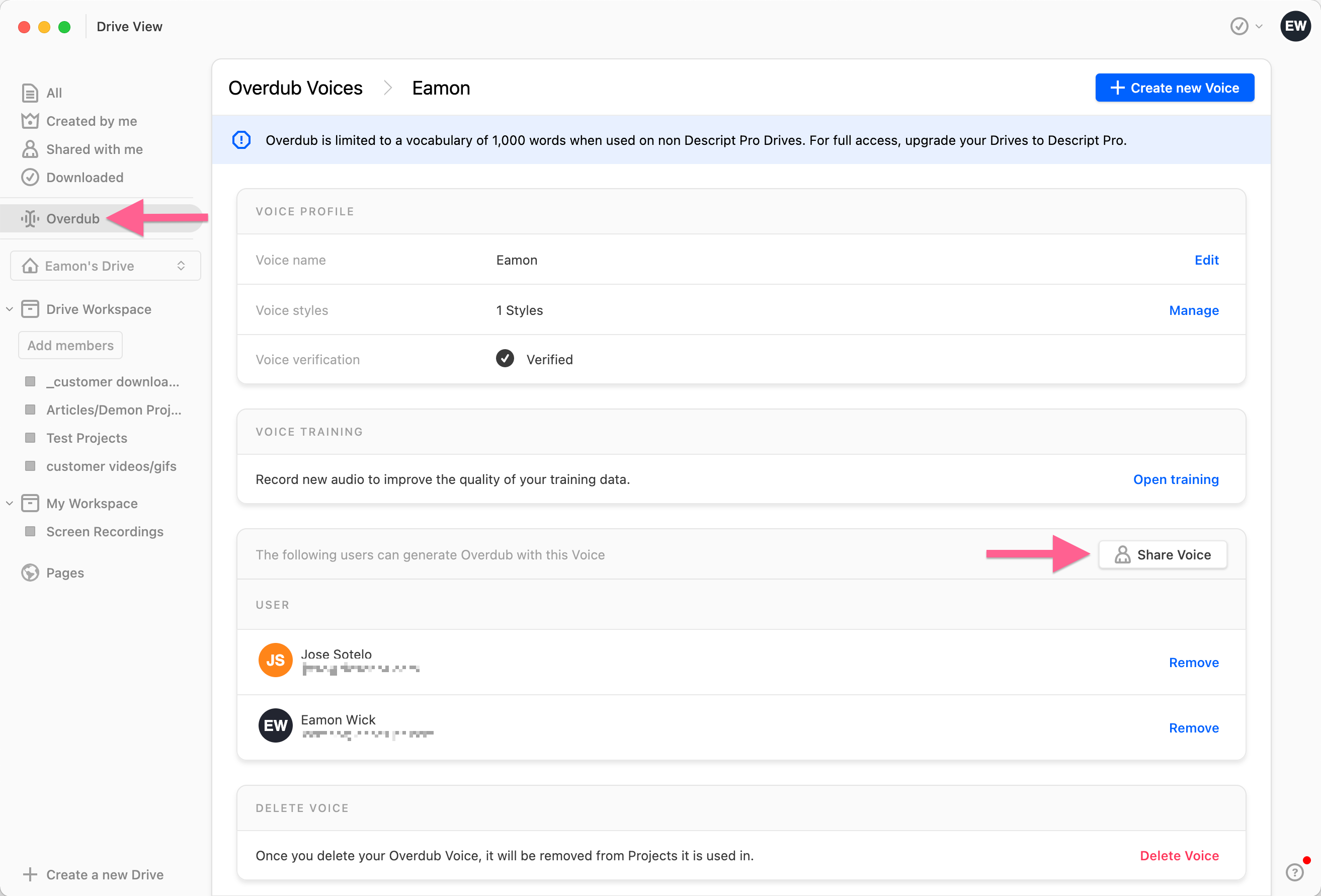This screenshot has width=1321, height=896.
Task: Remove Jose Sotelo from voice access
Action: (1194, 663)
